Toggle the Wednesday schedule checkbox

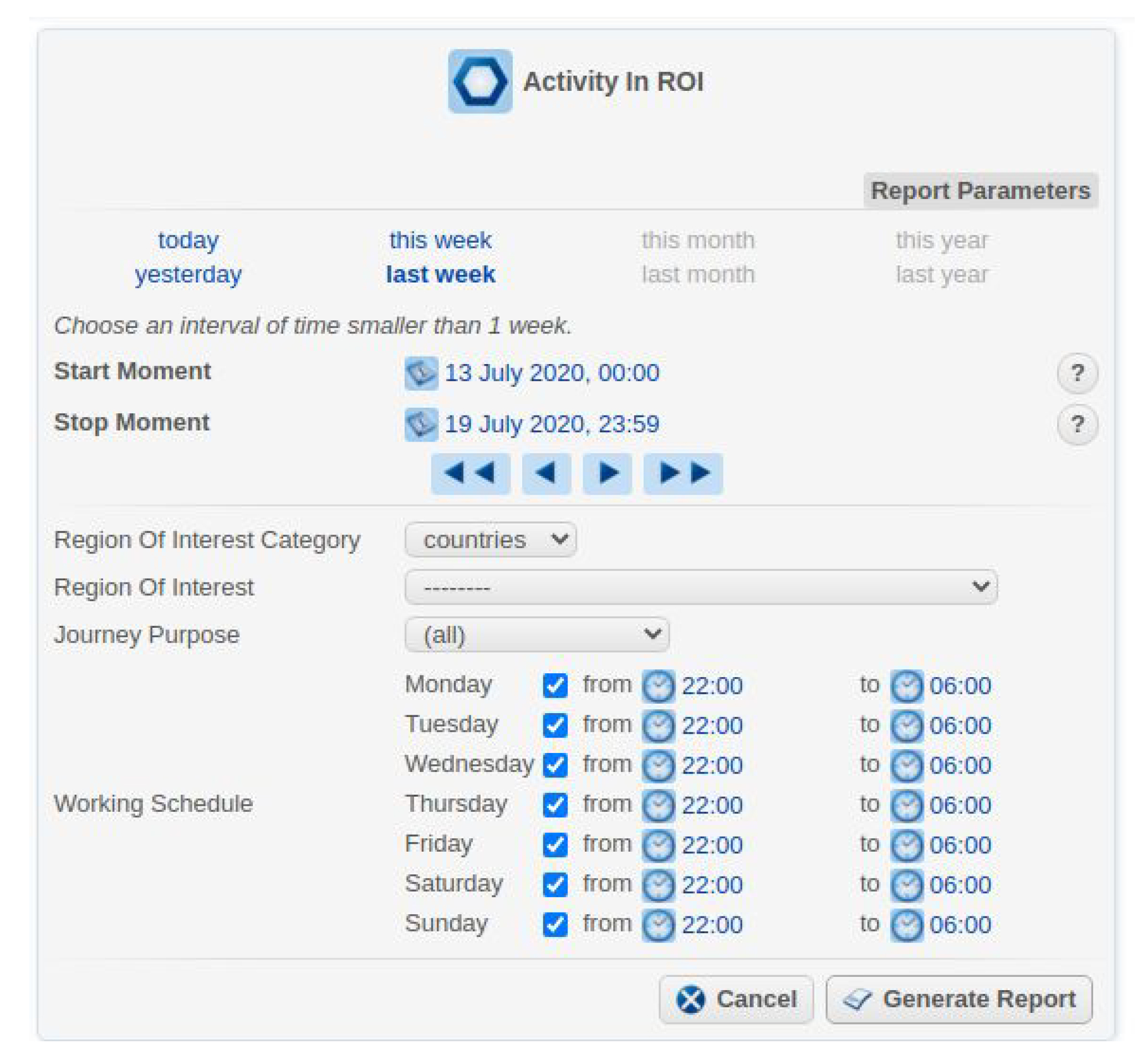point(555,766)
